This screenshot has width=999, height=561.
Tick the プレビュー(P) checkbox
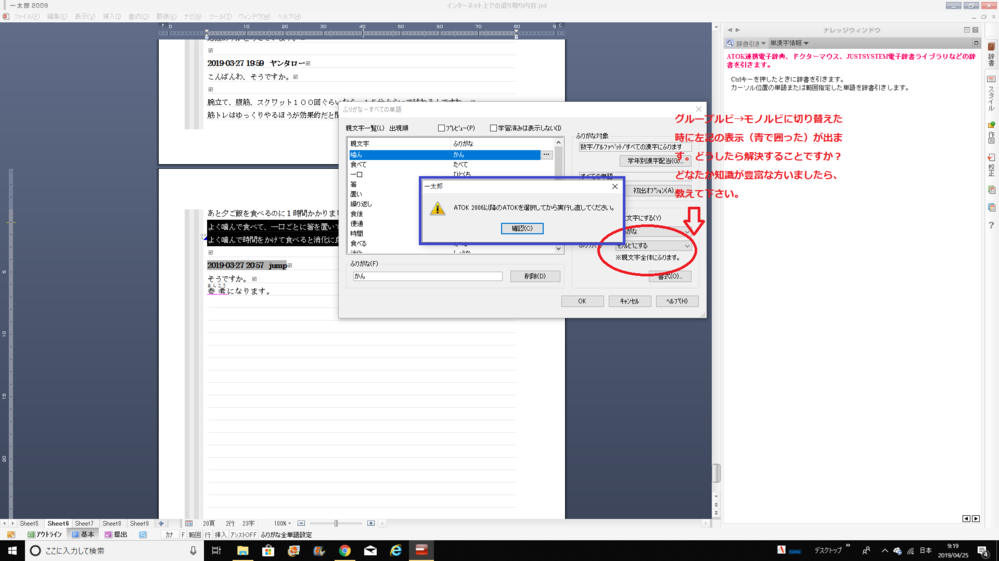[x=441, y=128]
